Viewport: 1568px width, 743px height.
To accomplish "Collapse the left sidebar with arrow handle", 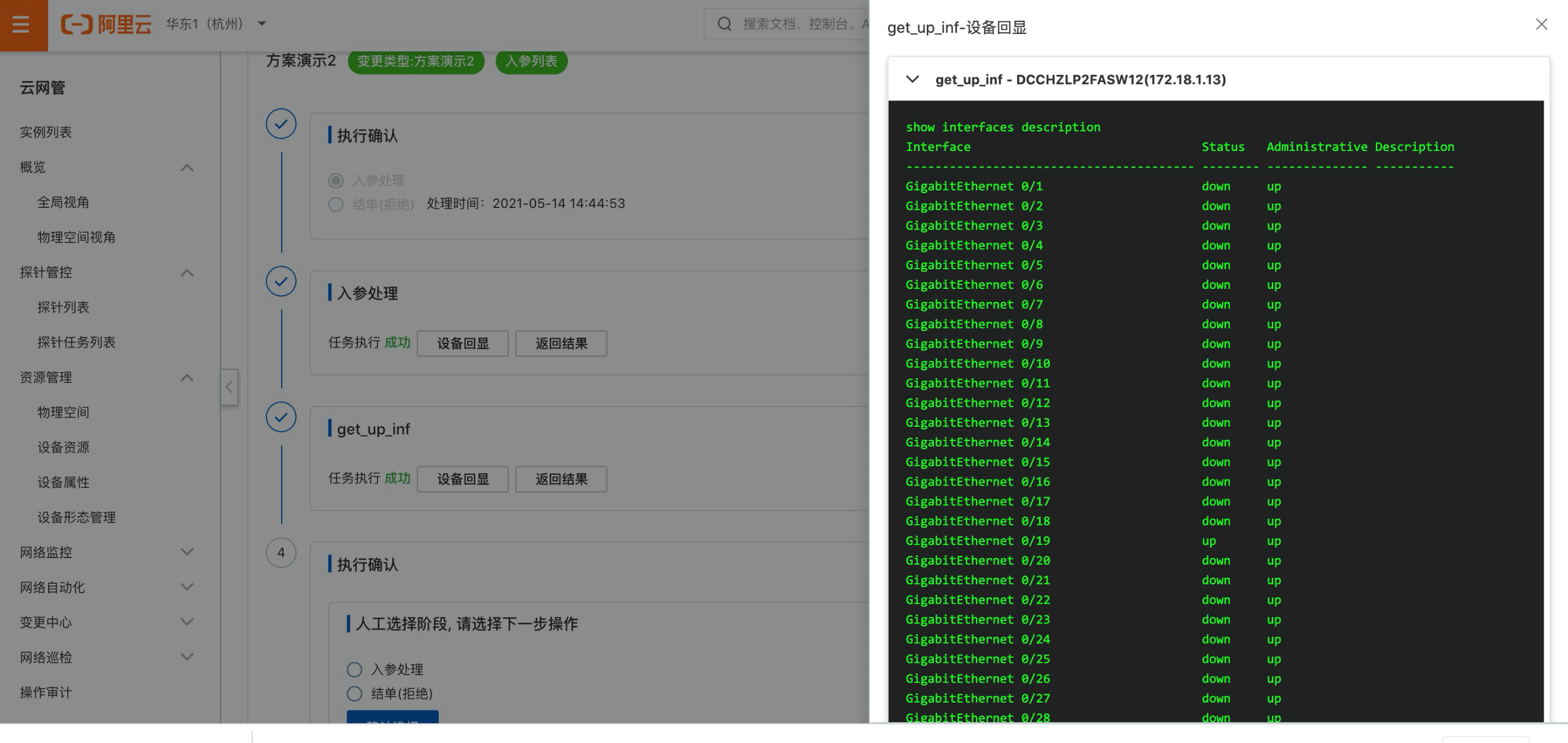I will (229, 387).
